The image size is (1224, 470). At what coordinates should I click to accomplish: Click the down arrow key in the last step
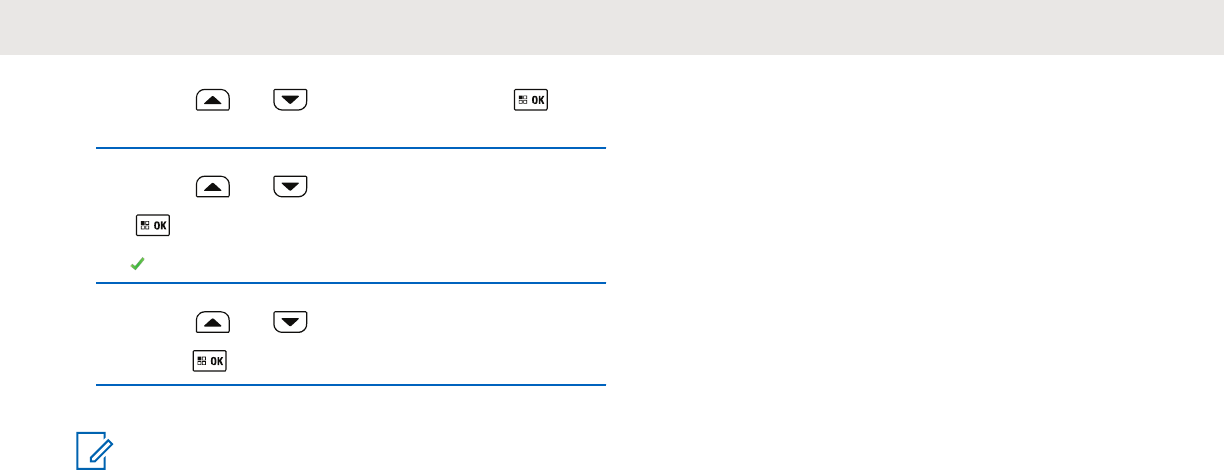291,322
